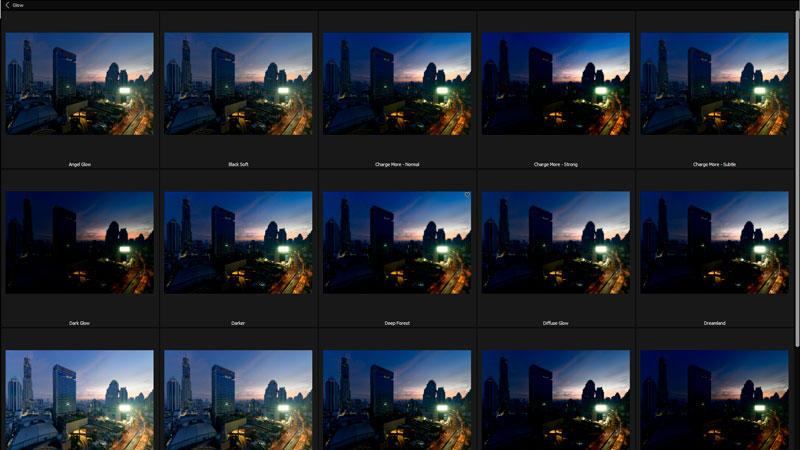Pick the Diffuse Glow preset thumbnail

pyautogui.click(x=556, y=243)
